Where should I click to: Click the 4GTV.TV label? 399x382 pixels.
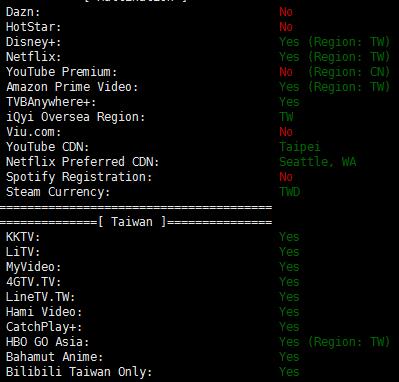tap(33, 282)
